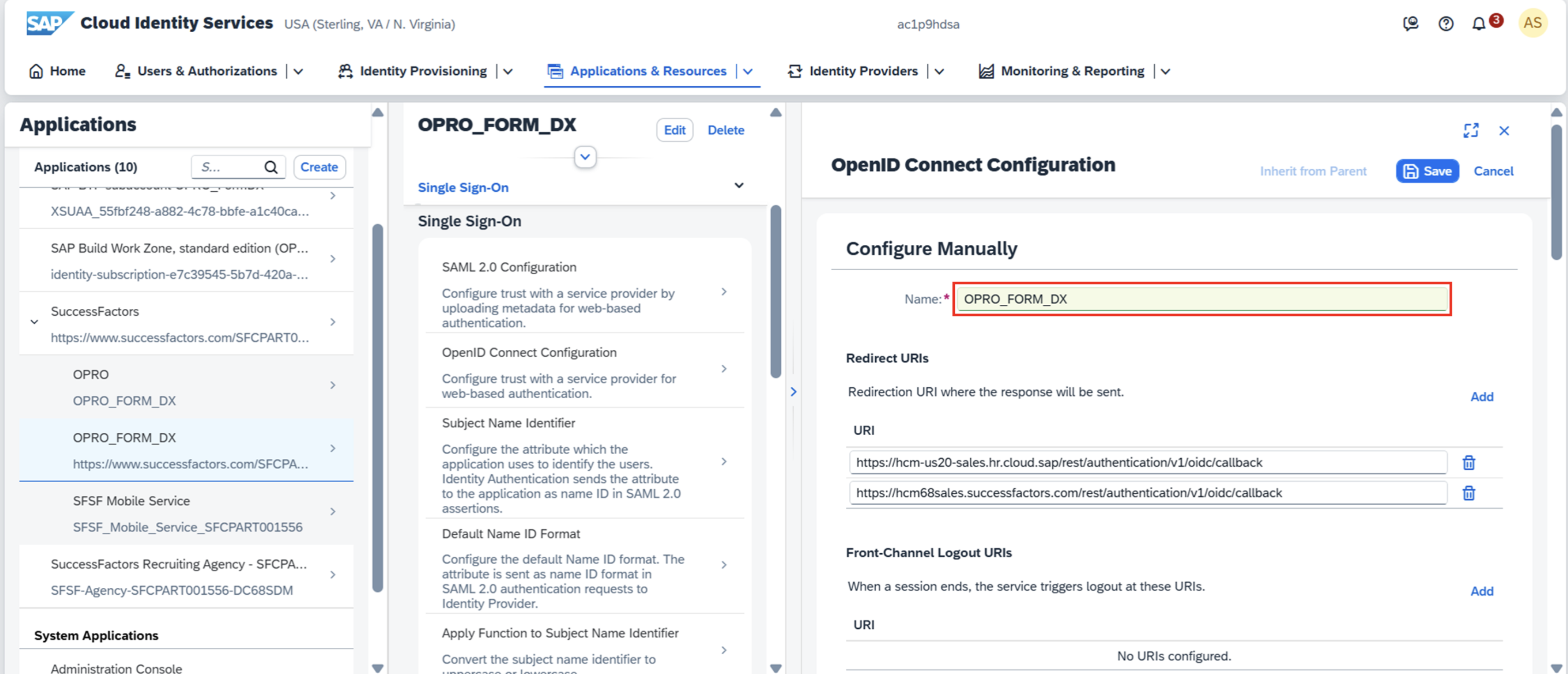Save the OpenID Connect configuration
Screen dimensions: 1568x674
[x=1427, y=171]
